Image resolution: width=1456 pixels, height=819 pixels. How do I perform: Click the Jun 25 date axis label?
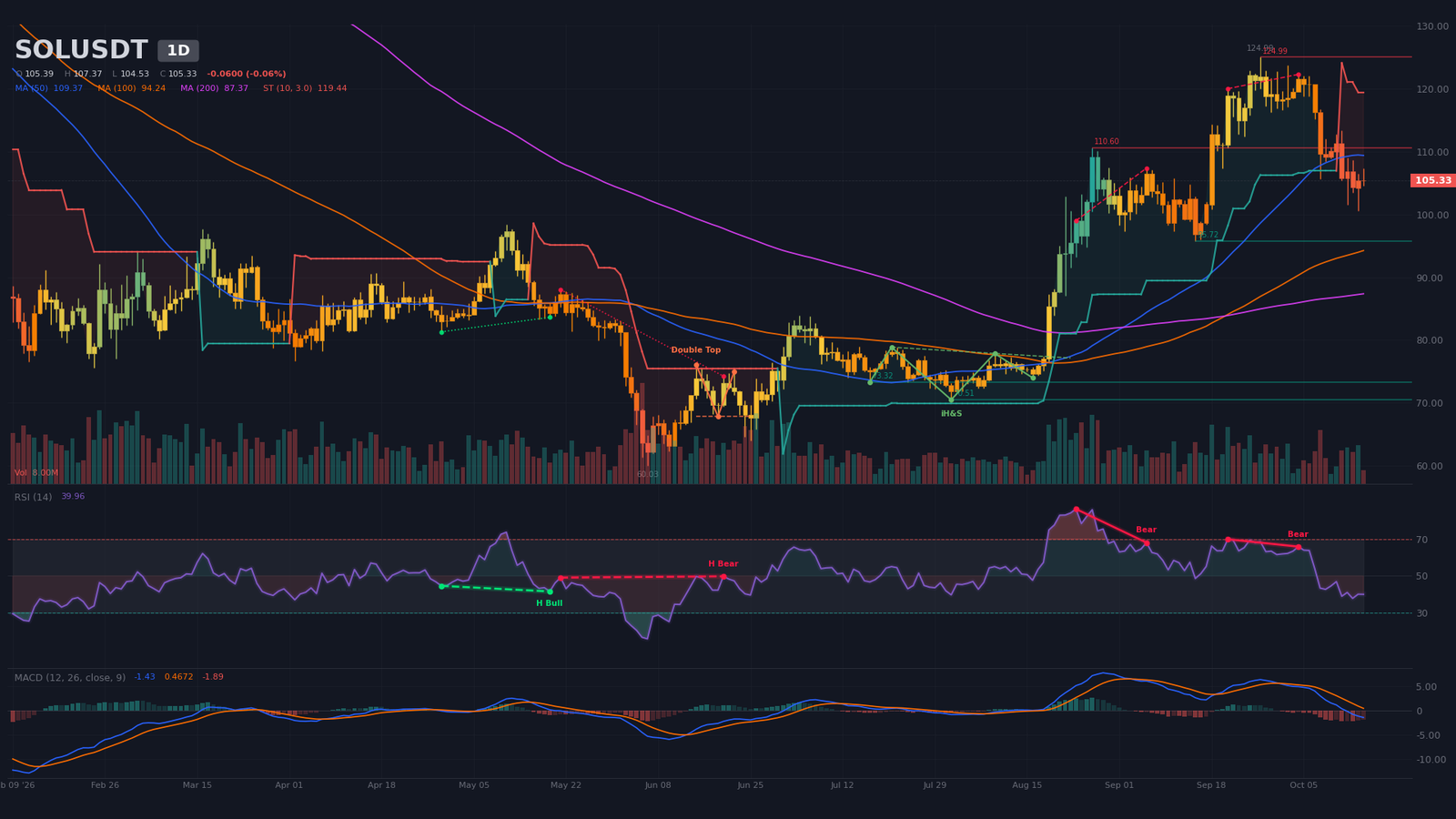[x=751, y=785]
